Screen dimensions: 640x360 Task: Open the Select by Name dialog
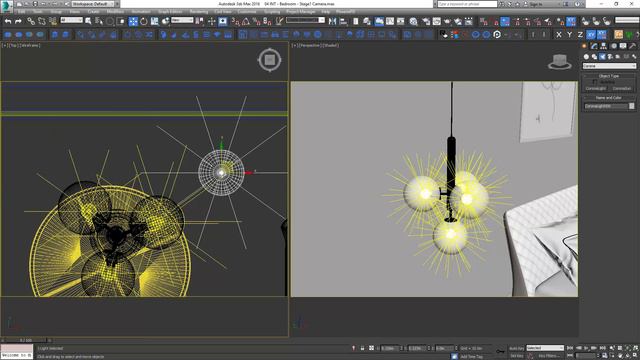99,21
